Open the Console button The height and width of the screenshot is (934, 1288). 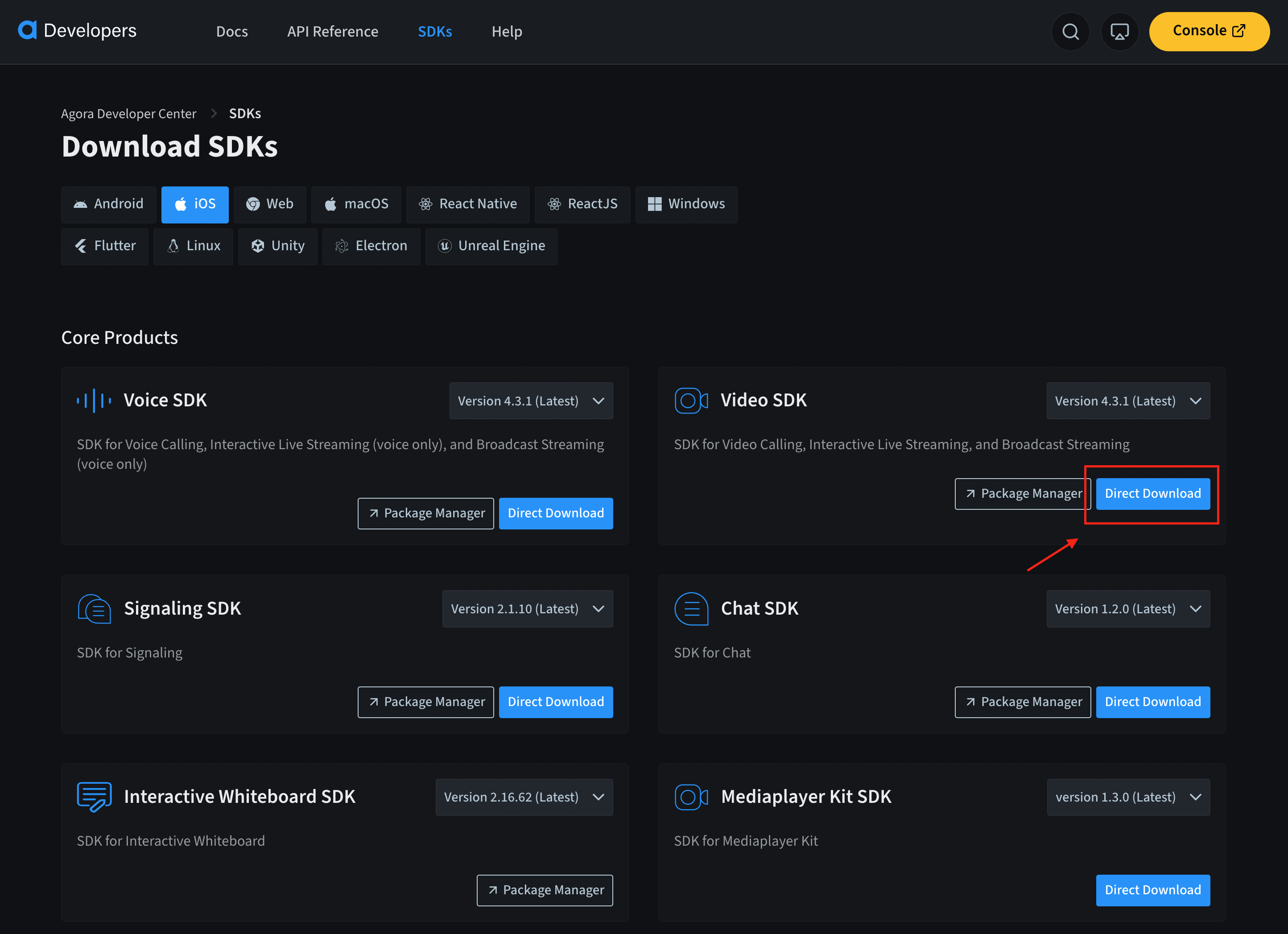point(1209,31)
